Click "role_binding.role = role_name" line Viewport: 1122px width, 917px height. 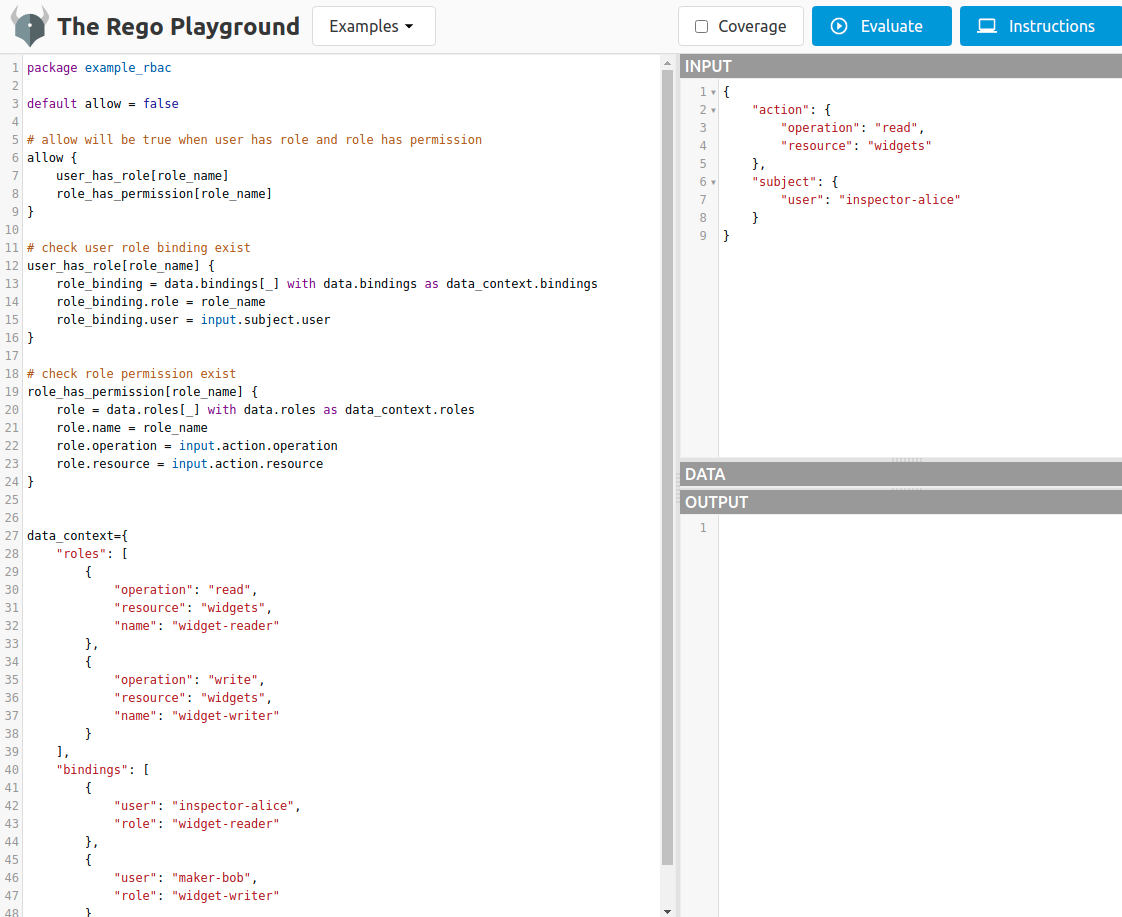pyautogui.click(x=160, y=302)
